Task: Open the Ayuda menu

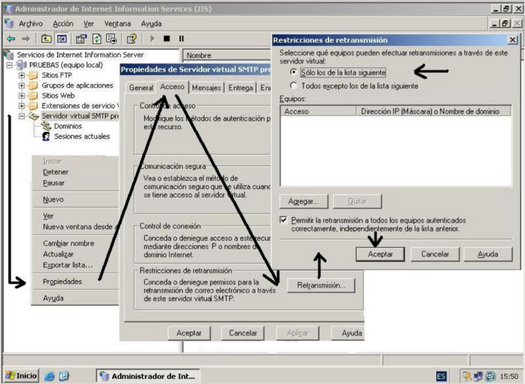Action: 151,24
